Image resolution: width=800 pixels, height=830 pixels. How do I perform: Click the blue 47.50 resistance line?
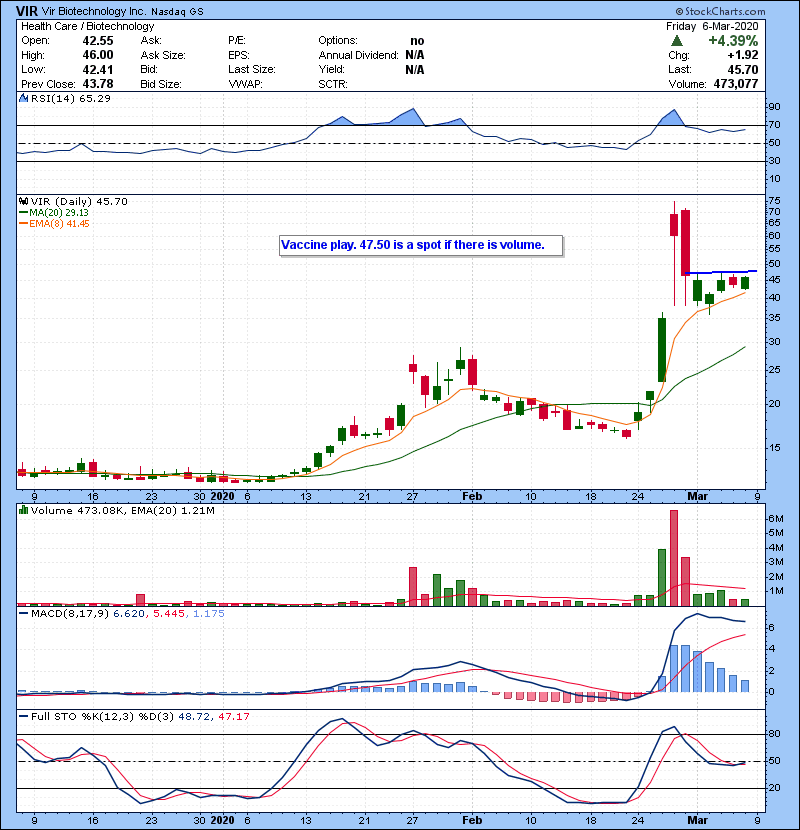click(721, 273)
